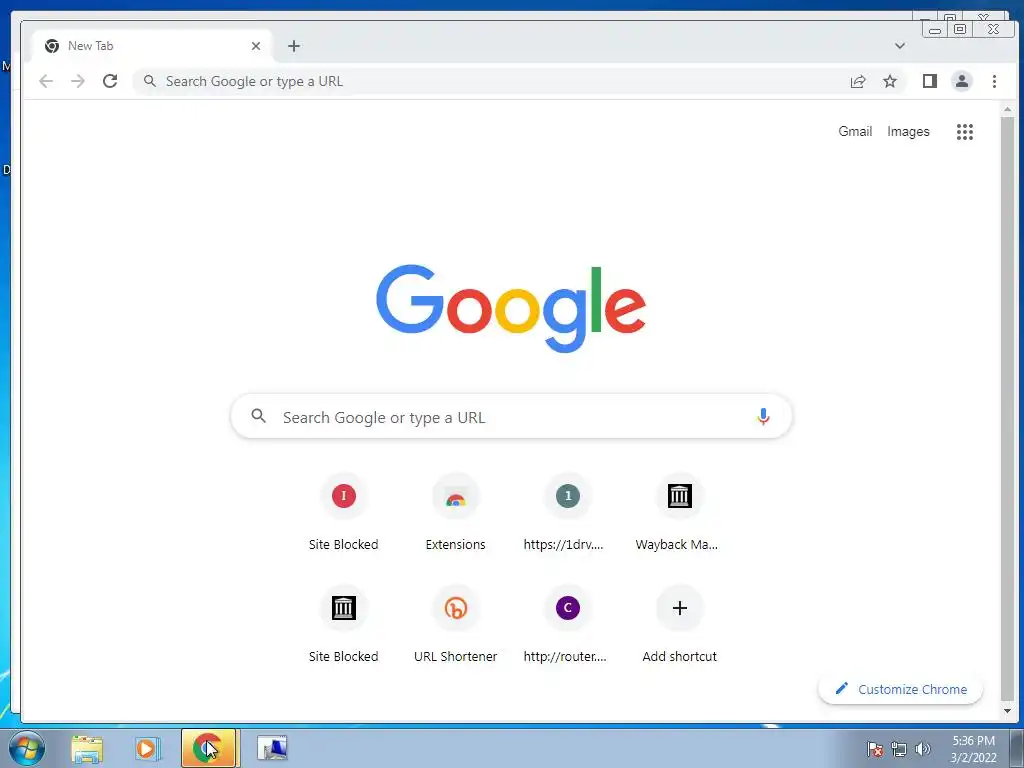Click the Add shortcut plus tile
1024x768 pixels.
(679, 624)
